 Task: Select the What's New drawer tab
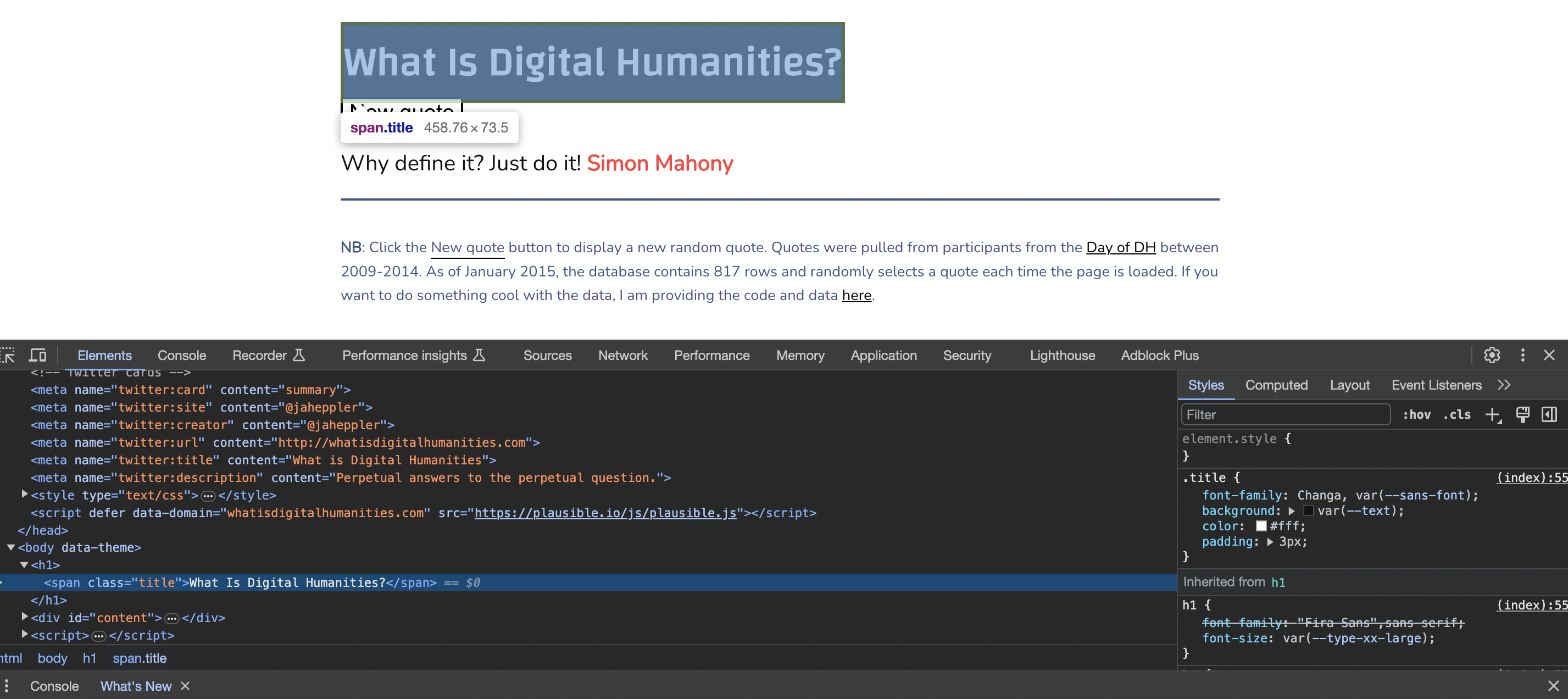[x=136, y=686]
